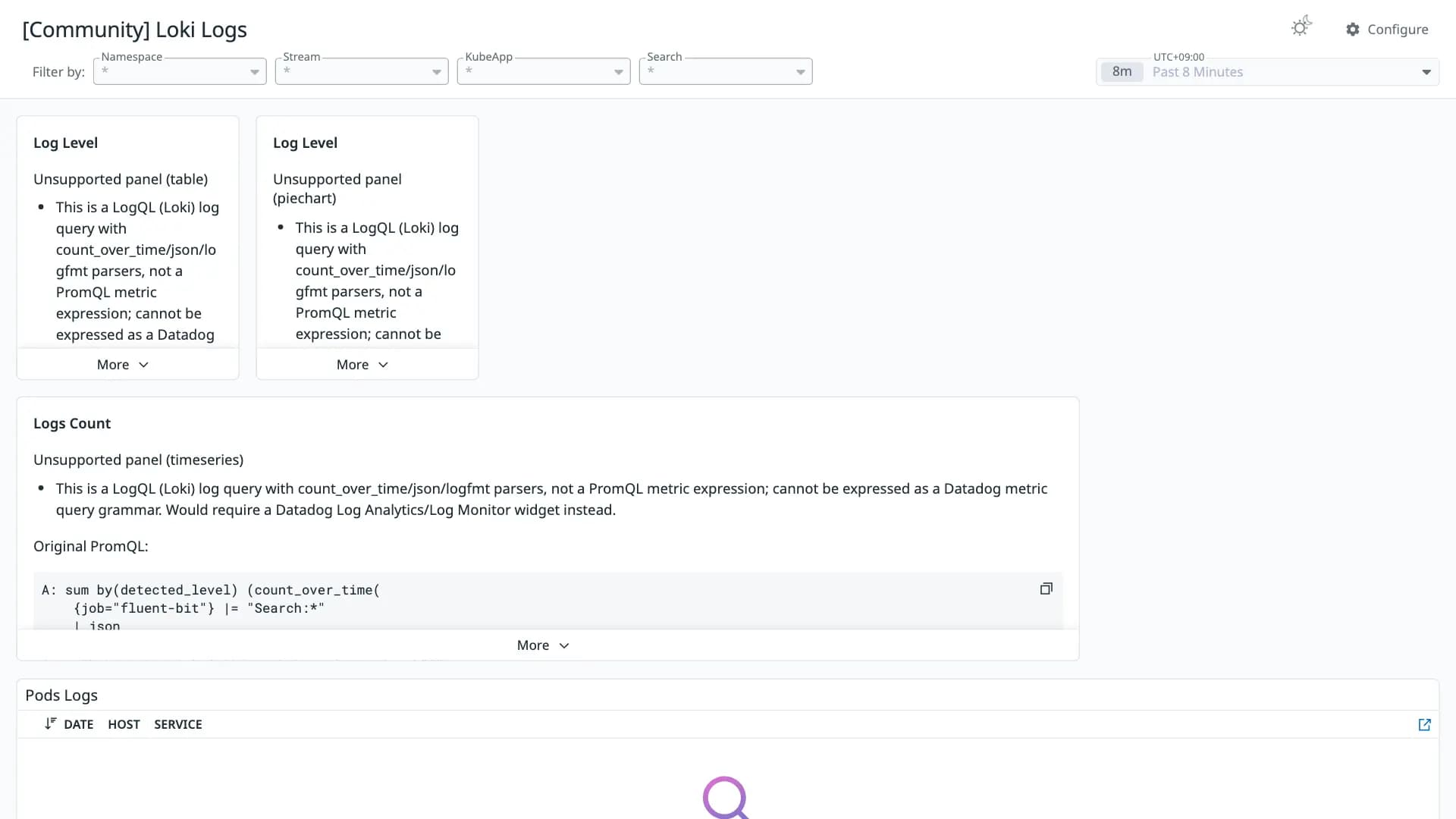Click the Configure gear icon
1456x819 pixels.
(x=1353, y=29)
